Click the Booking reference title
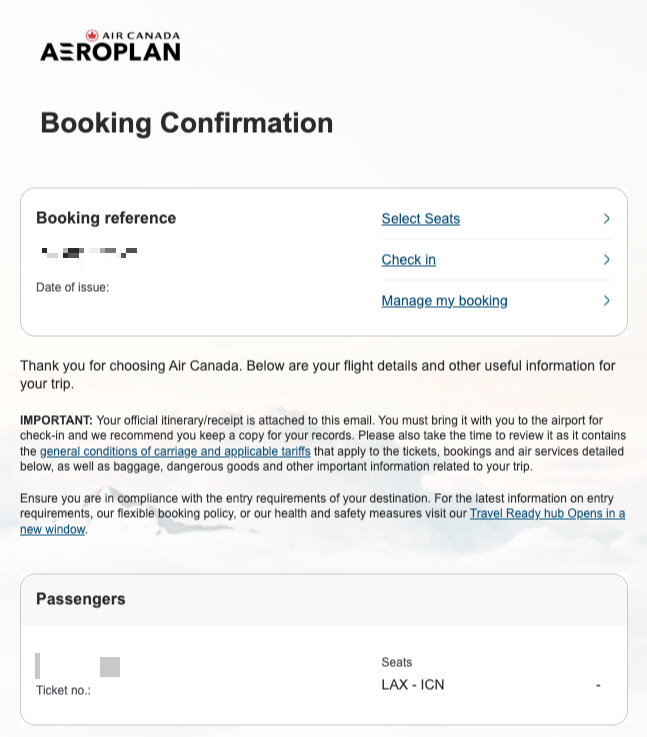The image size is (647, 737). point(106,218)
